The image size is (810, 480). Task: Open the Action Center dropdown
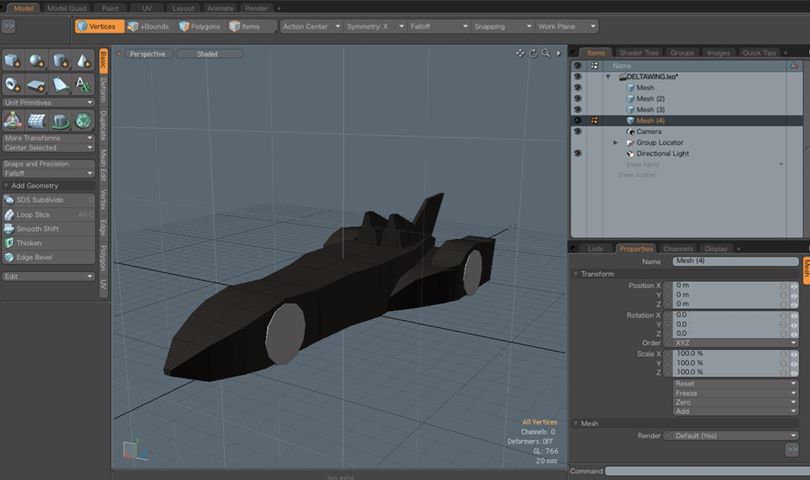(311, 26)
